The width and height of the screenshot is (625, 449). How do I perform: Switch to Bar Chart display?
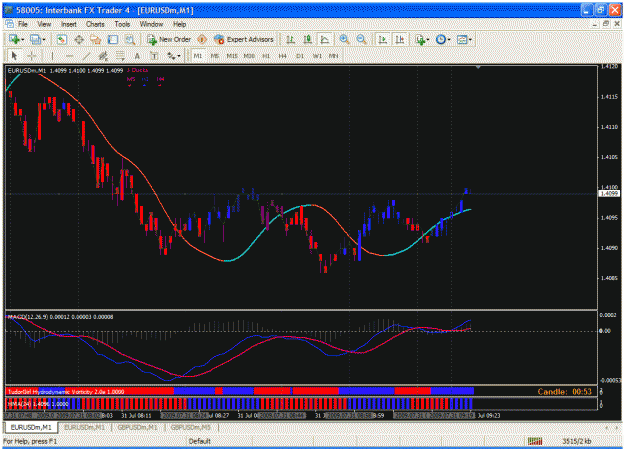coord(291,39)
